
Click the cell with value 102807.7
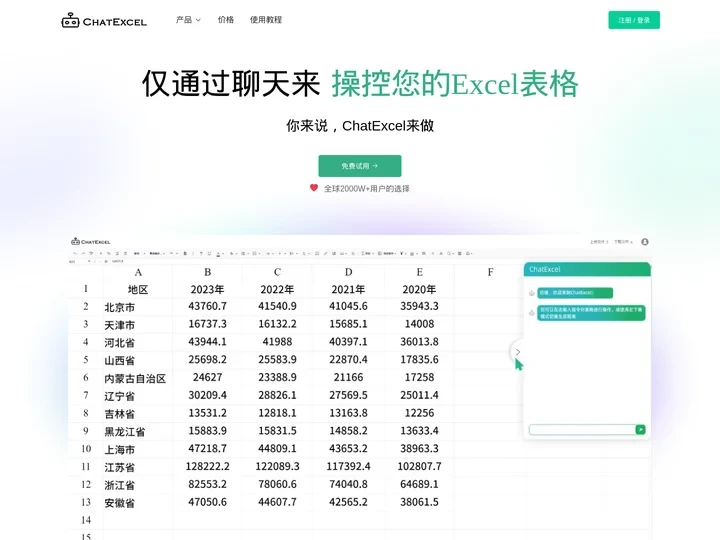419,467
